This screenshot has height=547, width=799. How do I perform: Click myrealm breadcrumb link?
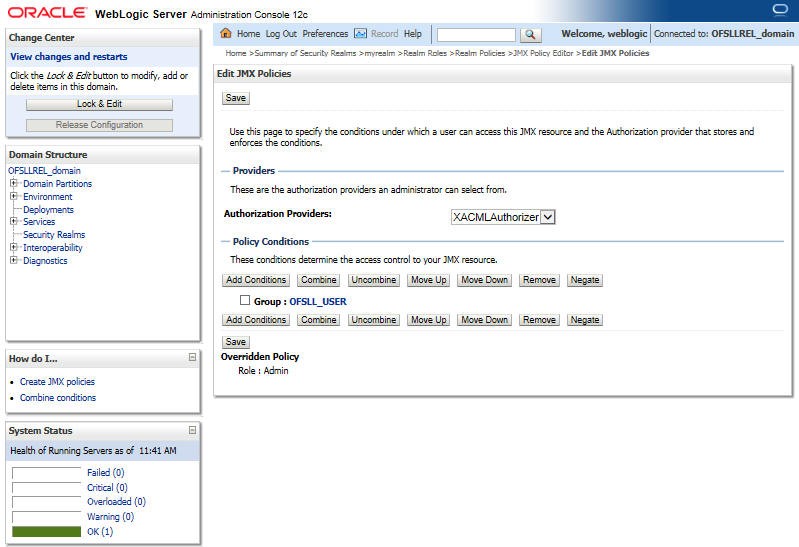380,53
